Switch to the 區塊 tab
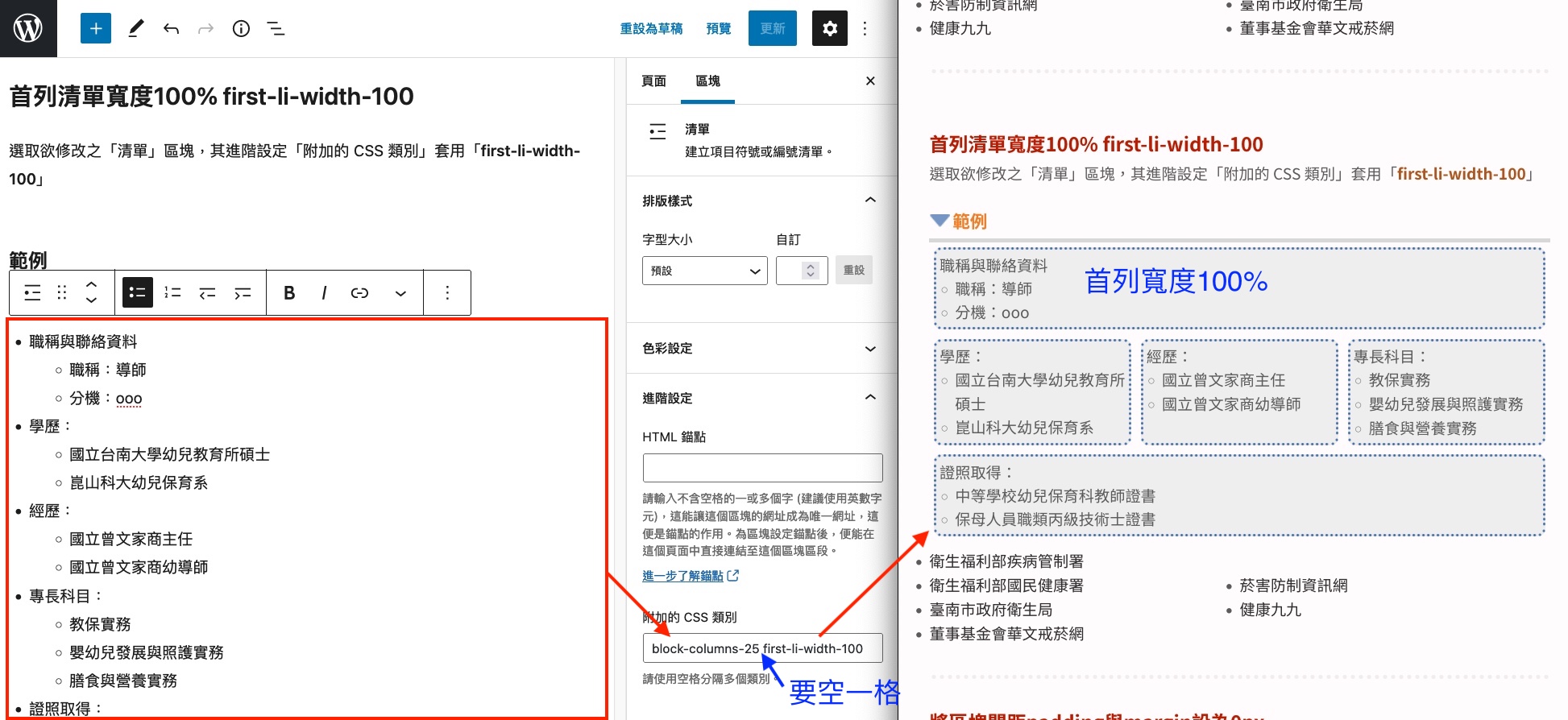 click(x=707, y=81)
